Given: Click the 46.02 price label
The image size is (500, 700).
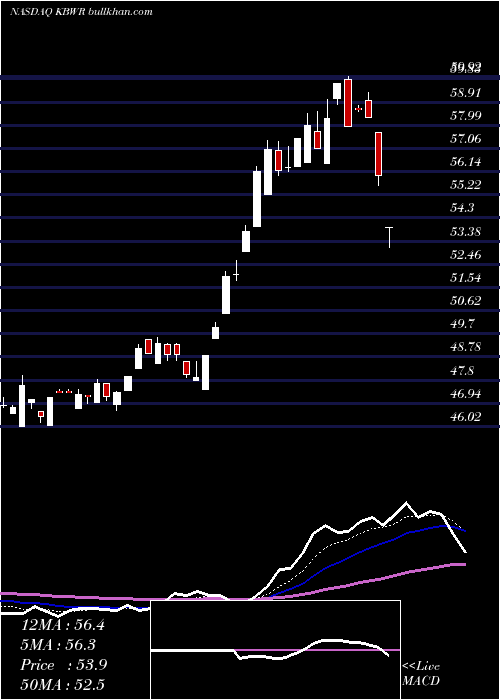Looking at the screenshot, I should coord(466,417).
